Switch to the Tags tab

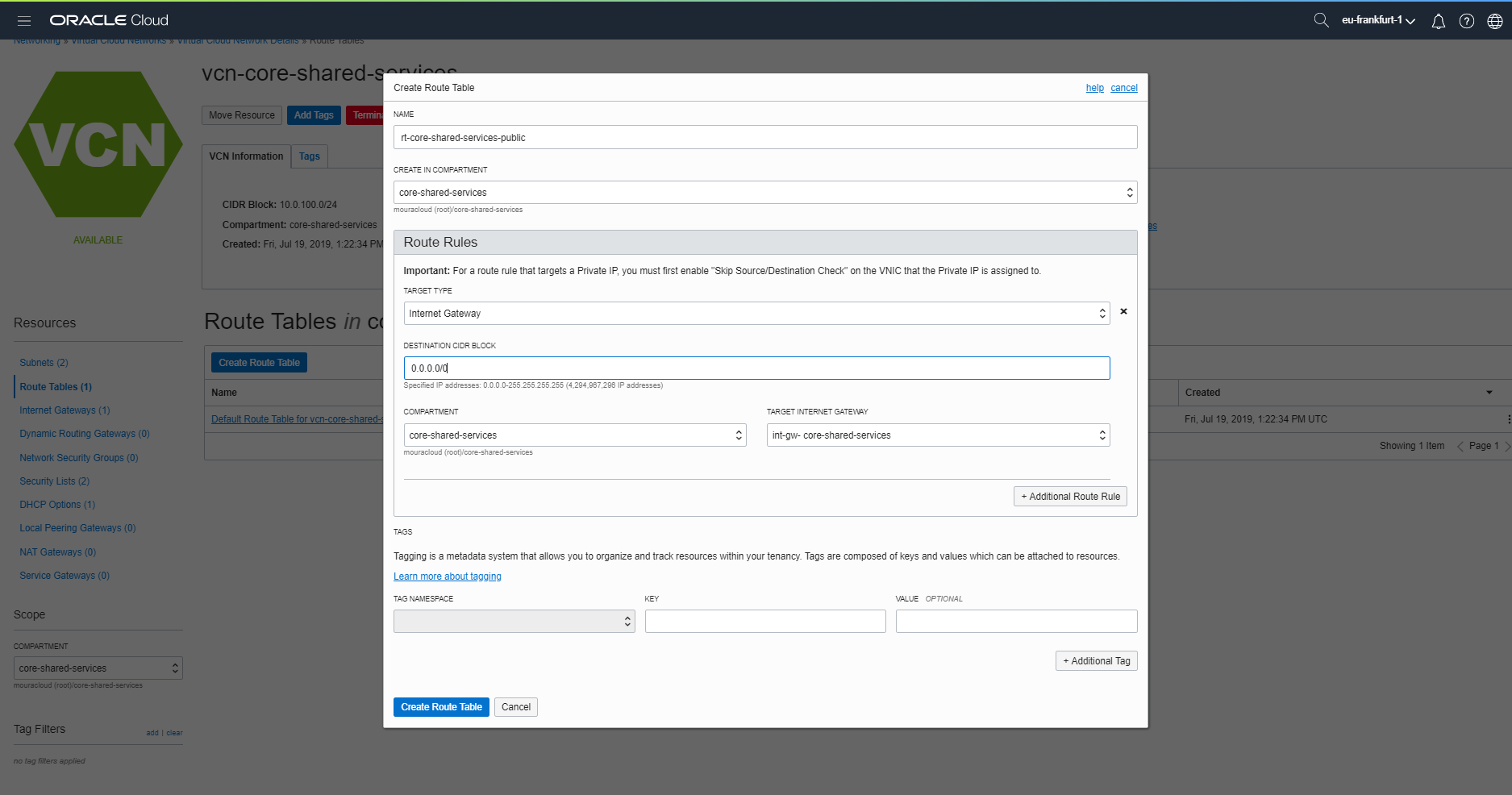[309, 156]
